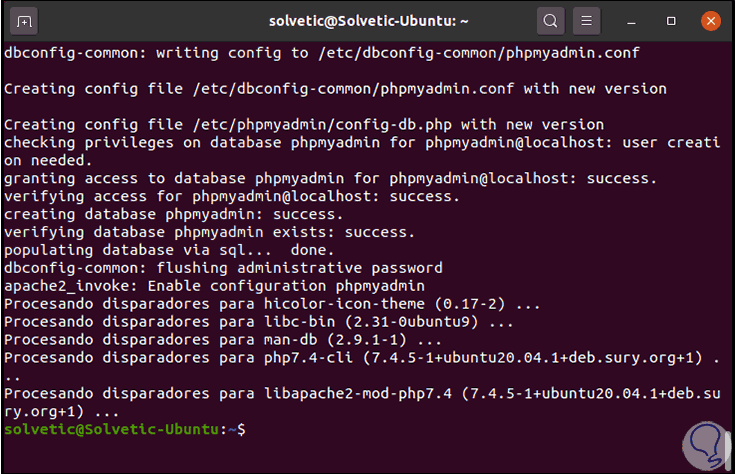Open a new terminal tab
The image size is (736, 474).
coord(25,20)
